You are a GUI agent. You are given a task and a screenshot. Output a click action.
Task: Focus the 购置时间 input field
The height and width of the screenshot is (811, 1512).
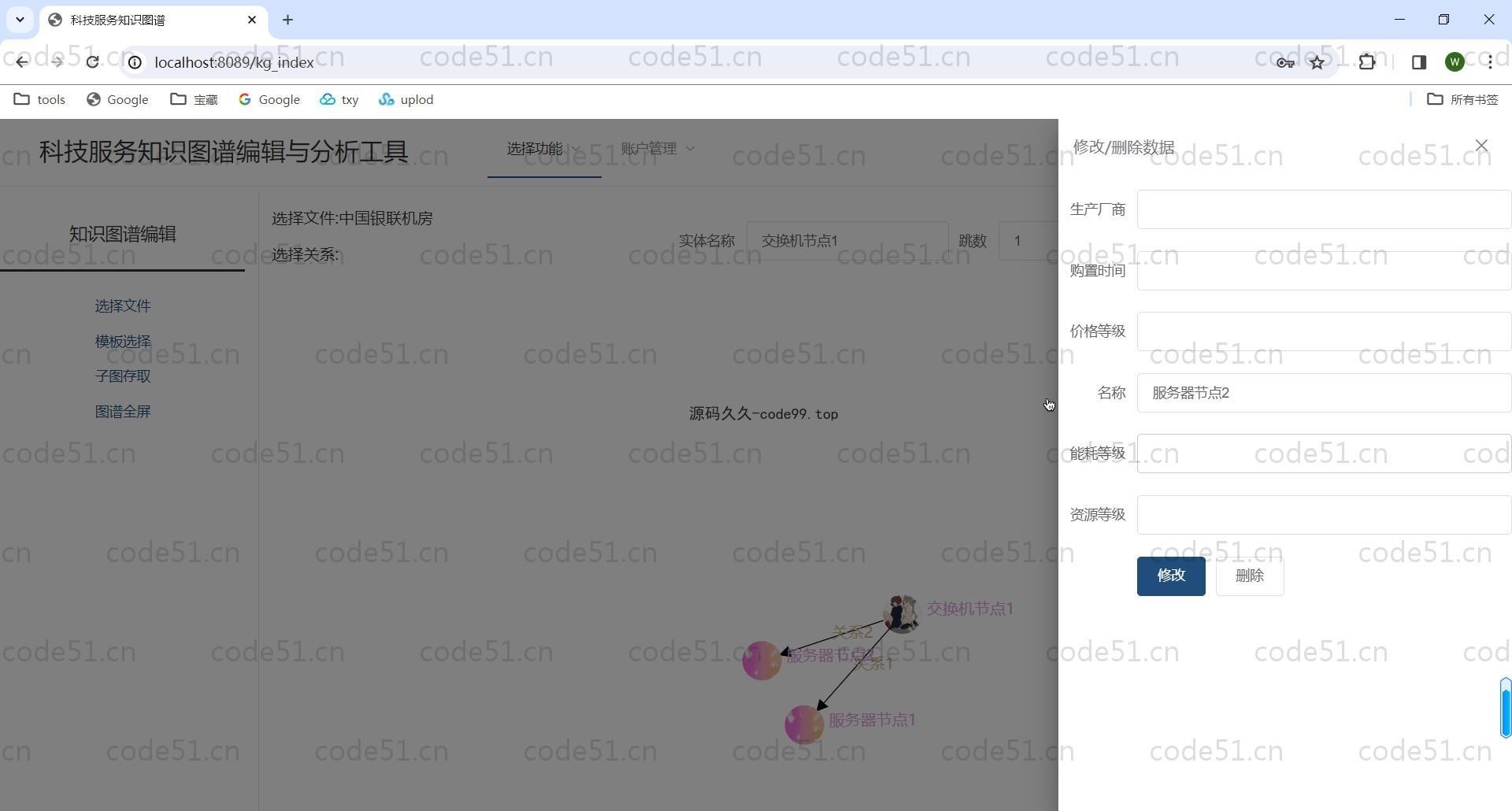[x=1323, y=271]
